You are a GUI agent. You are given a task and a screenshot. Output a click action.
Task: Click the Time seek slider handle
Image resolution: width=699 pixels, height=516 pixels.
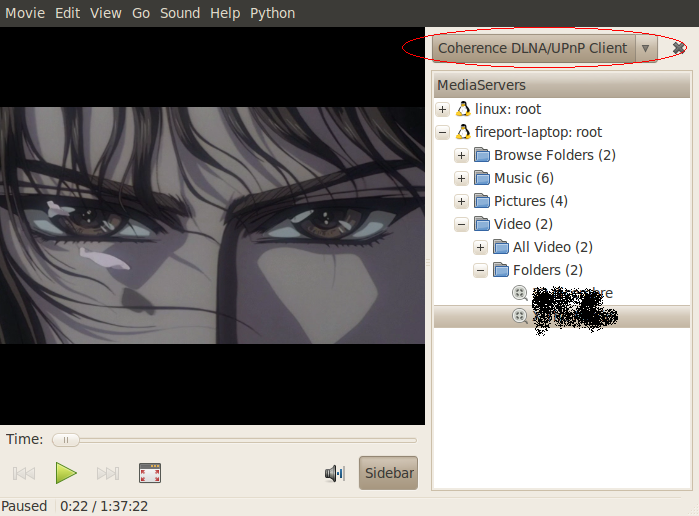(x=66, y=439)
